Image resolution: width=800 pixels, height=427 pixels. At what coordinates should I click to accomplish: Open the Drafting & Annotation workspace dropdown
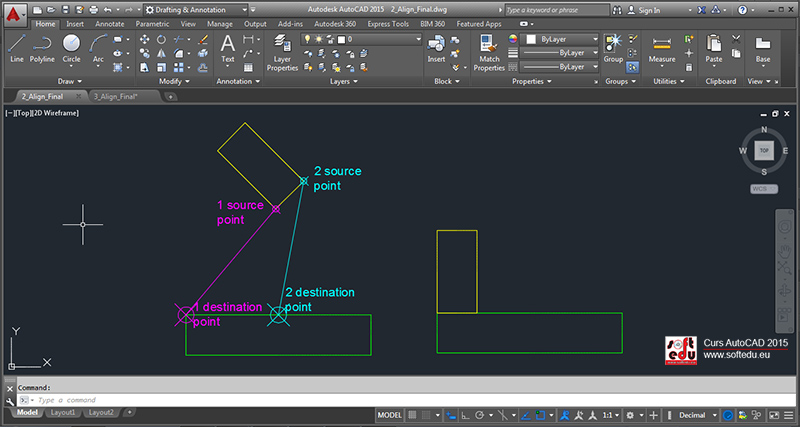(x=192, y=9)
